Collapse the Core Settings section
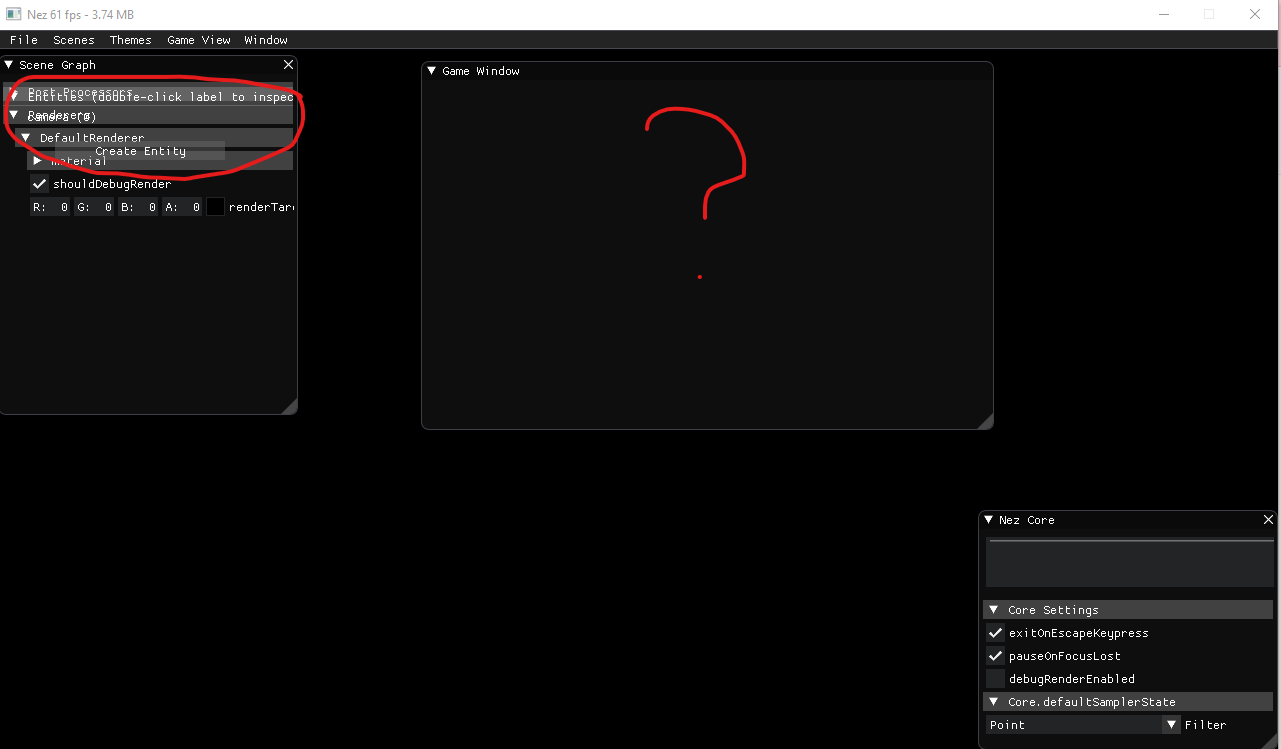Viewport: 1281px width, 749px height. pos(994,609)
